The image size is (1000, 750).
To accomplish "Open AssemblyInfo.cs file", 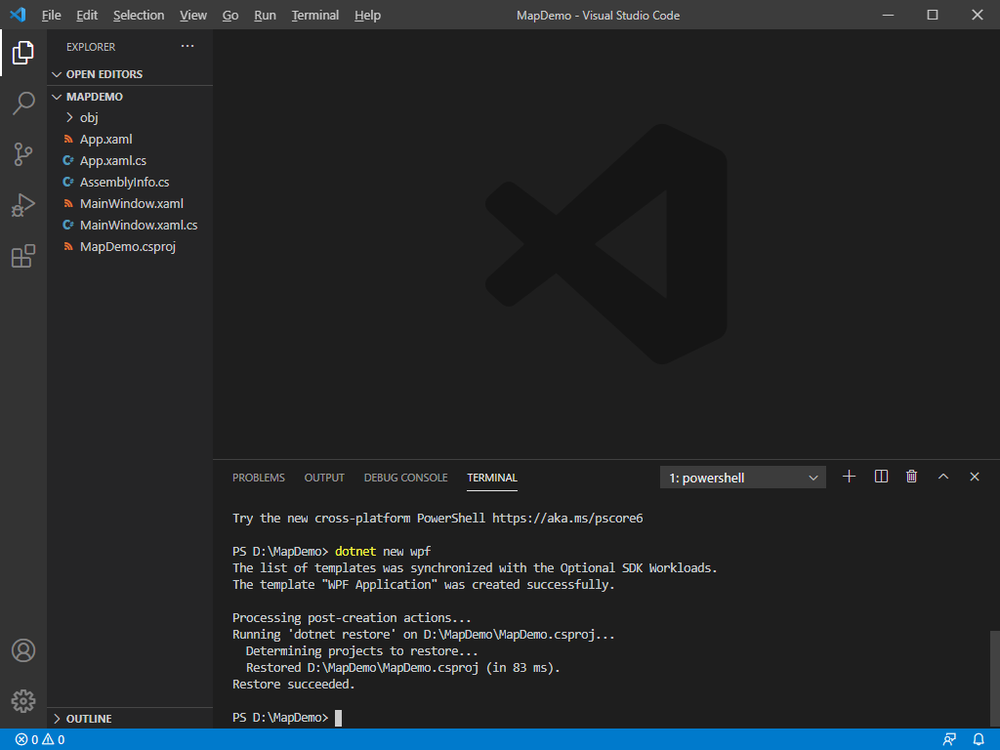I will 130,182.
